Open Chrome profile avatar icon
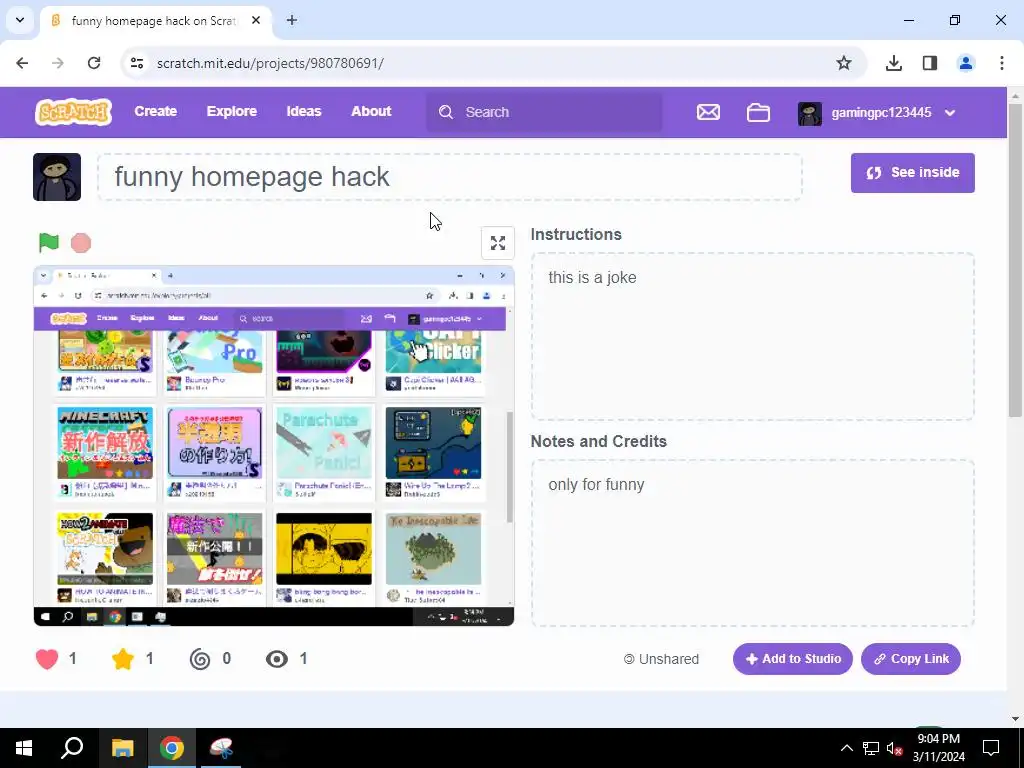This screenshot has width=1024, height=768. click(966, 63)
